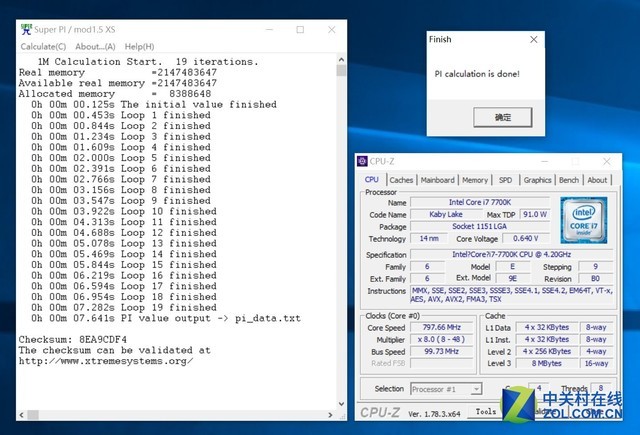The image size is (640, 435).
Task: Click the Level 3 associativity value '16-way'
Action: (x=596, y=364)
